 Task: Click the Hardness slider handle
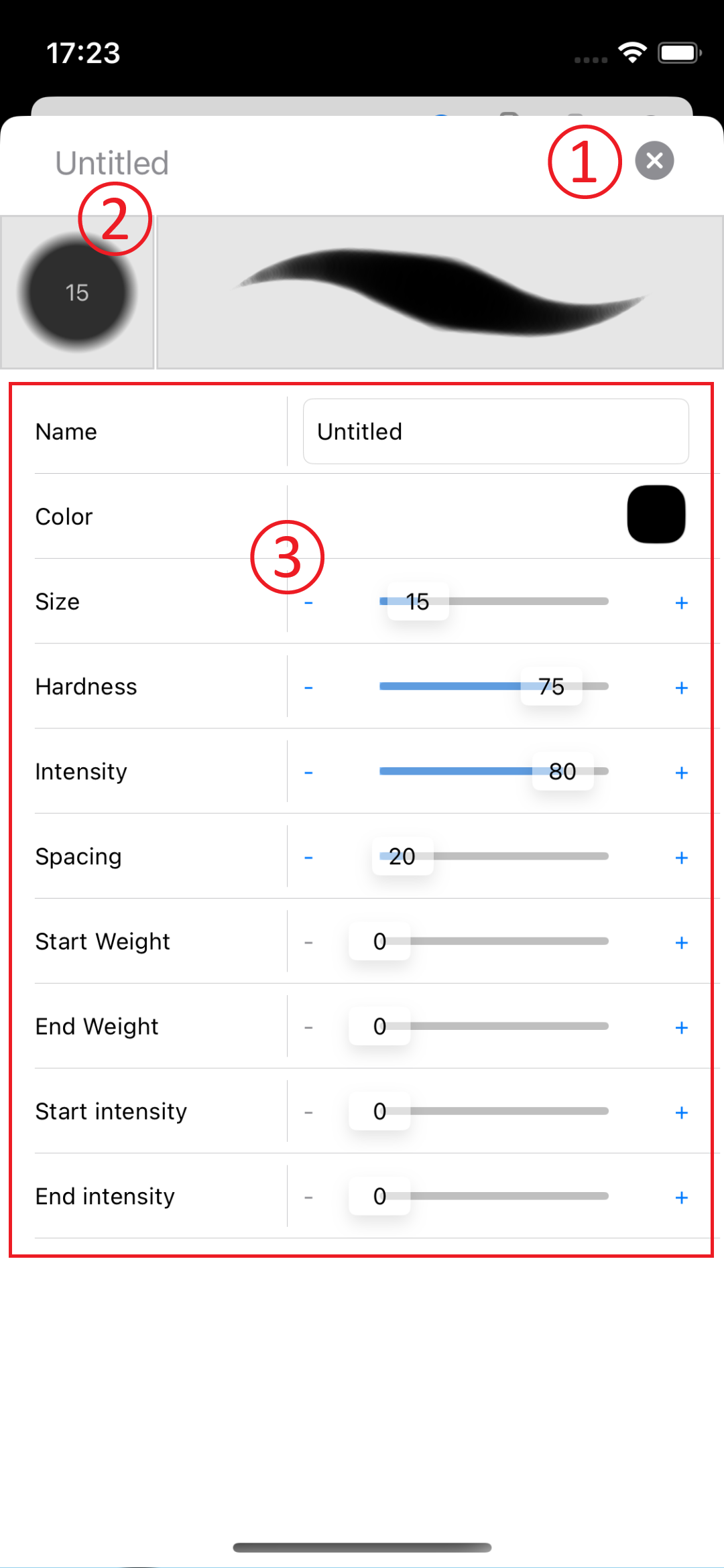[551, 686]
